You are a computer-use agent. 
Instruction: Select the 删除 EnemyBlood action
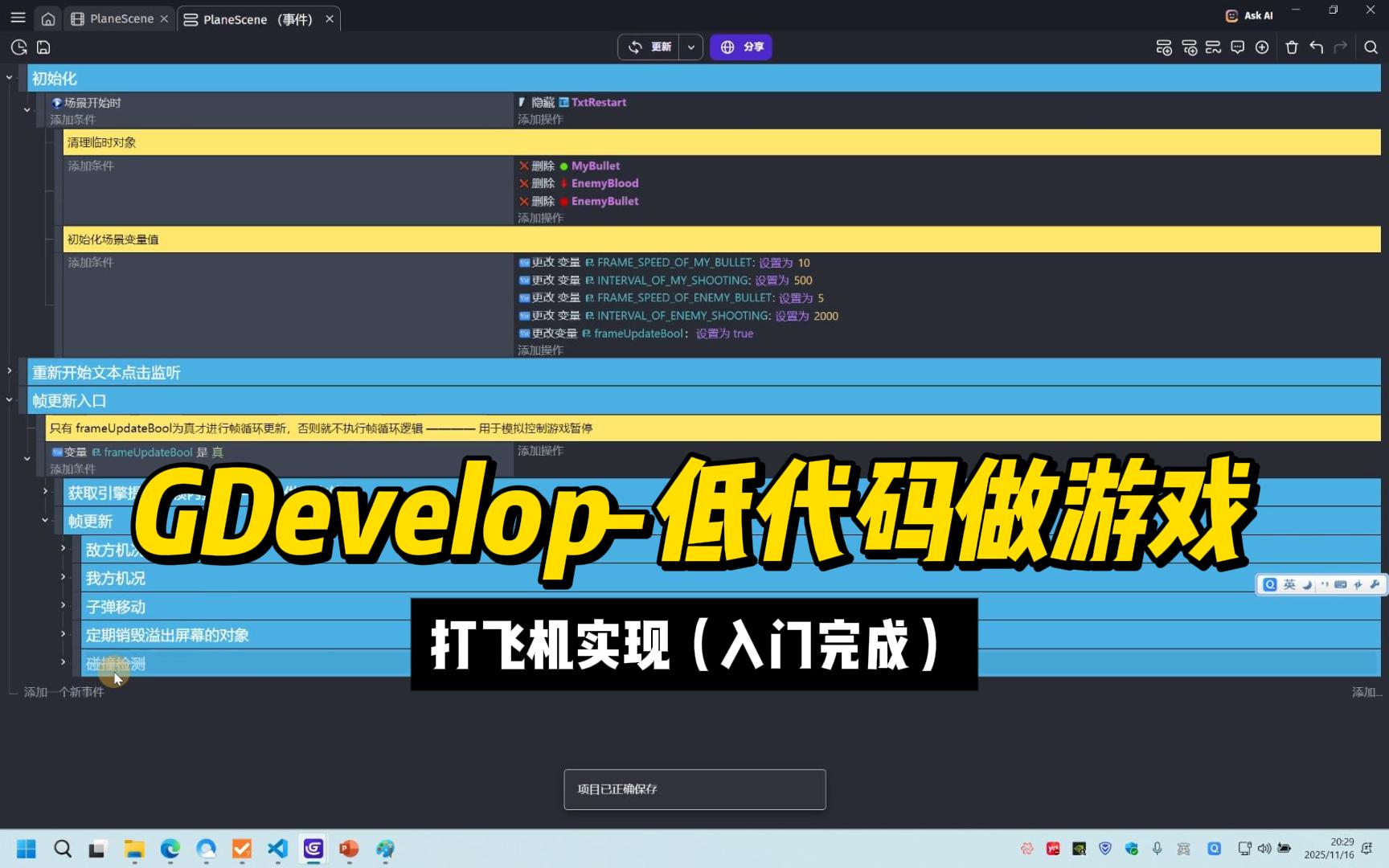point(579,184)
